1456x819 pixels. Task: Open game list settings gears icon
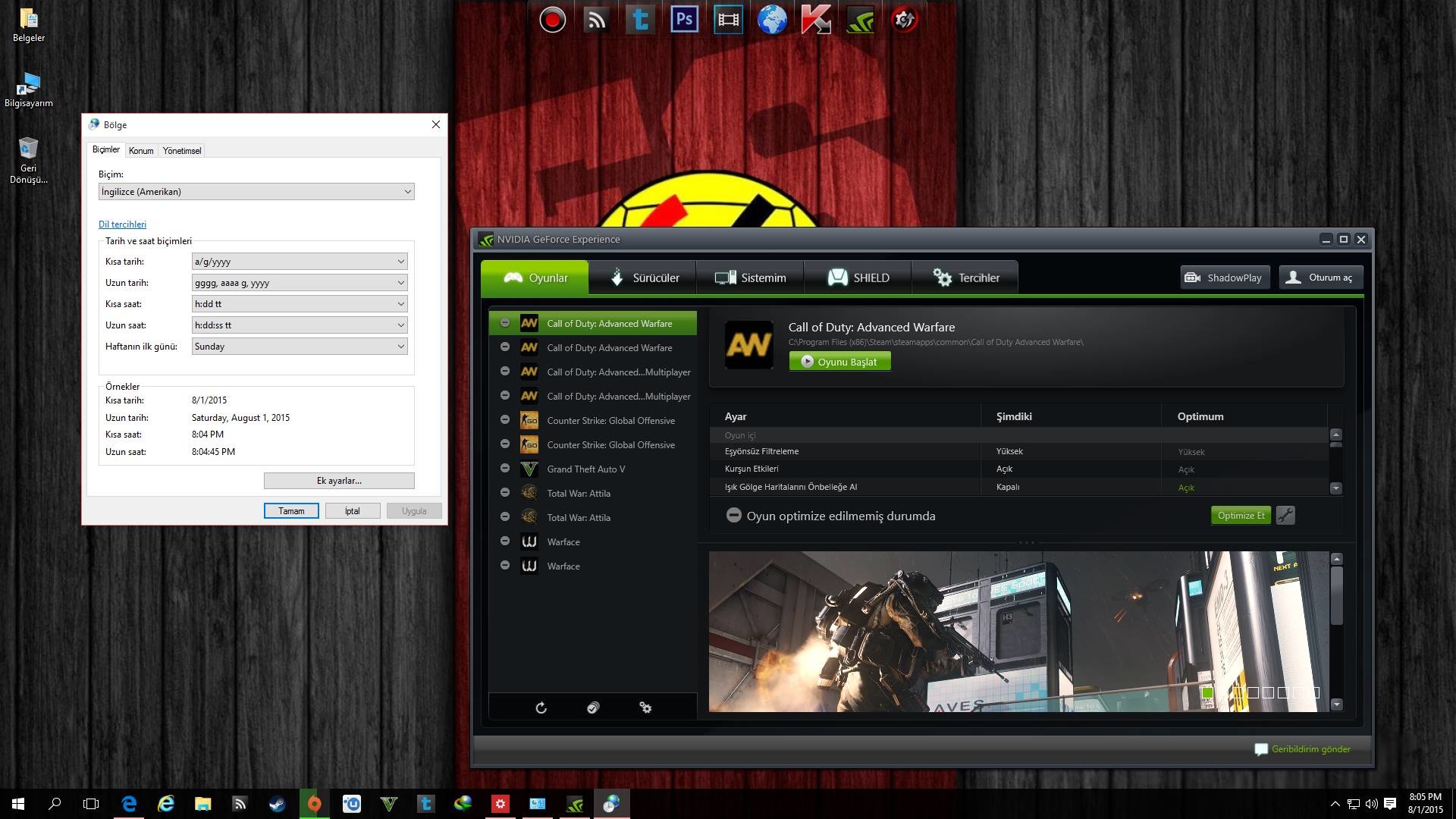click(645, 708)
